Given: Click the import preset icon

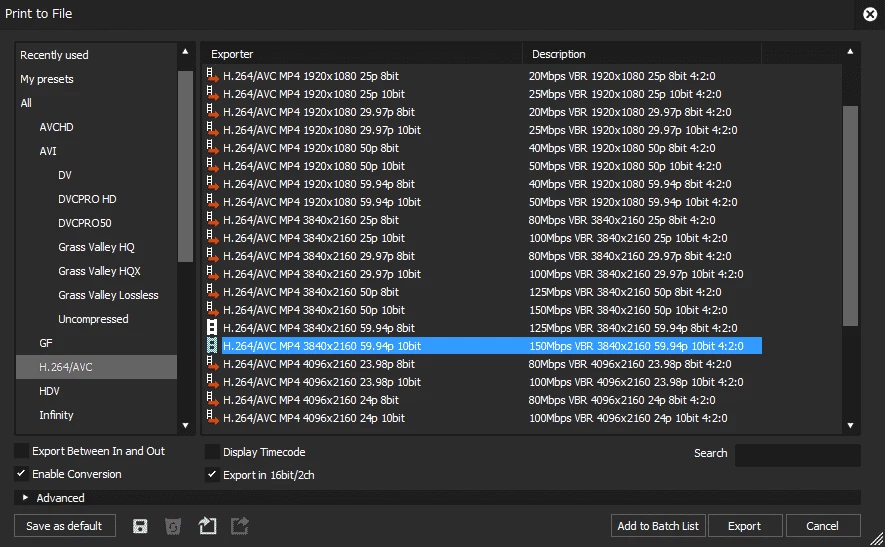Looking at the screenshot, I should [207, 526].
